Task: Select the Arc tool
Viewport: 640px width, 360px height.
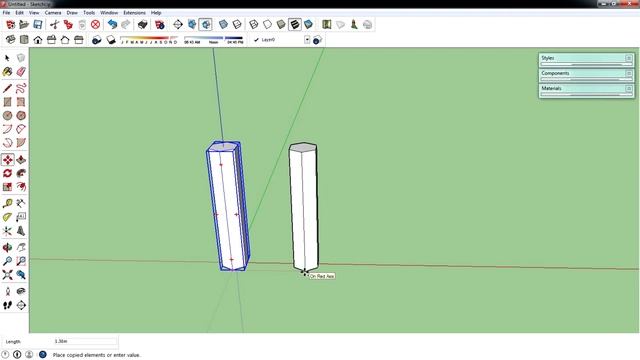Action: pyautogui.click(x=7, y=129)
